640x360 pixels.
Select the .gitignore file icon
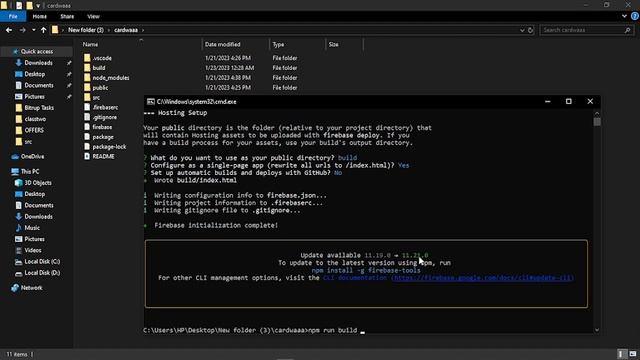click(x=87, y=117)
